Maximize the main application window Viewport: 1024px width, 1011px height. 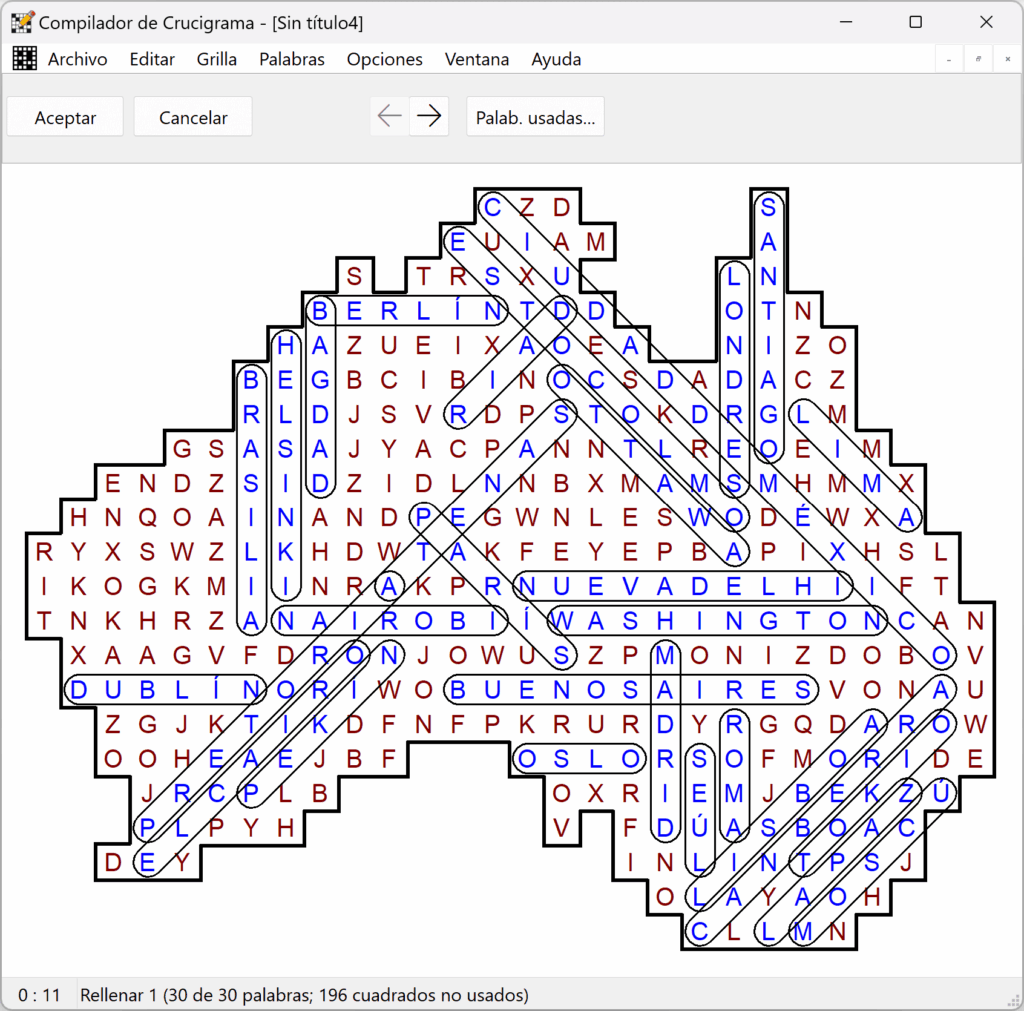point(916,22)
